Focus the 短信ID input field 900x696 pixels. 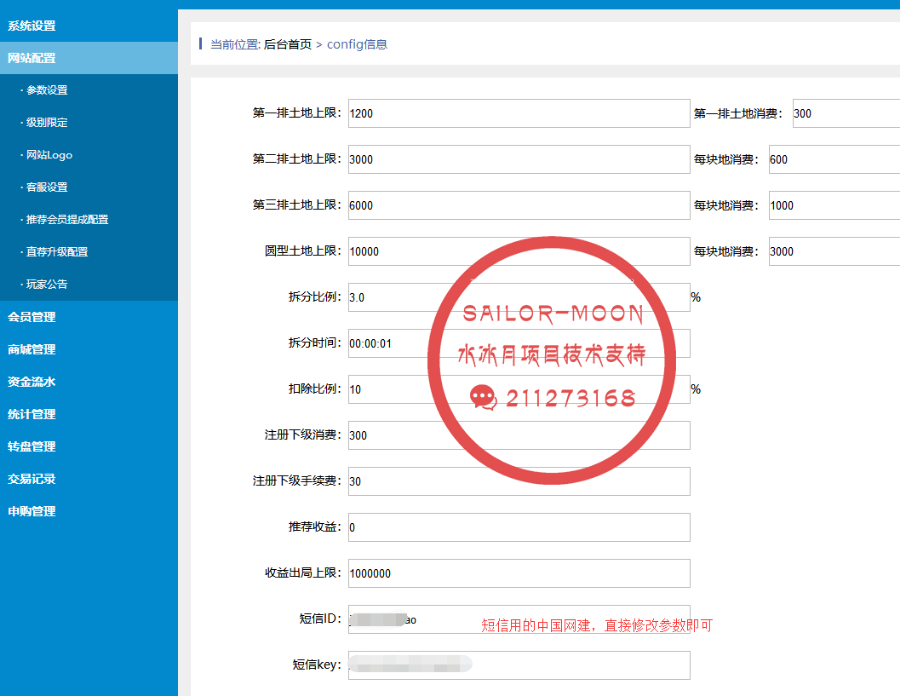click(519, 619)
